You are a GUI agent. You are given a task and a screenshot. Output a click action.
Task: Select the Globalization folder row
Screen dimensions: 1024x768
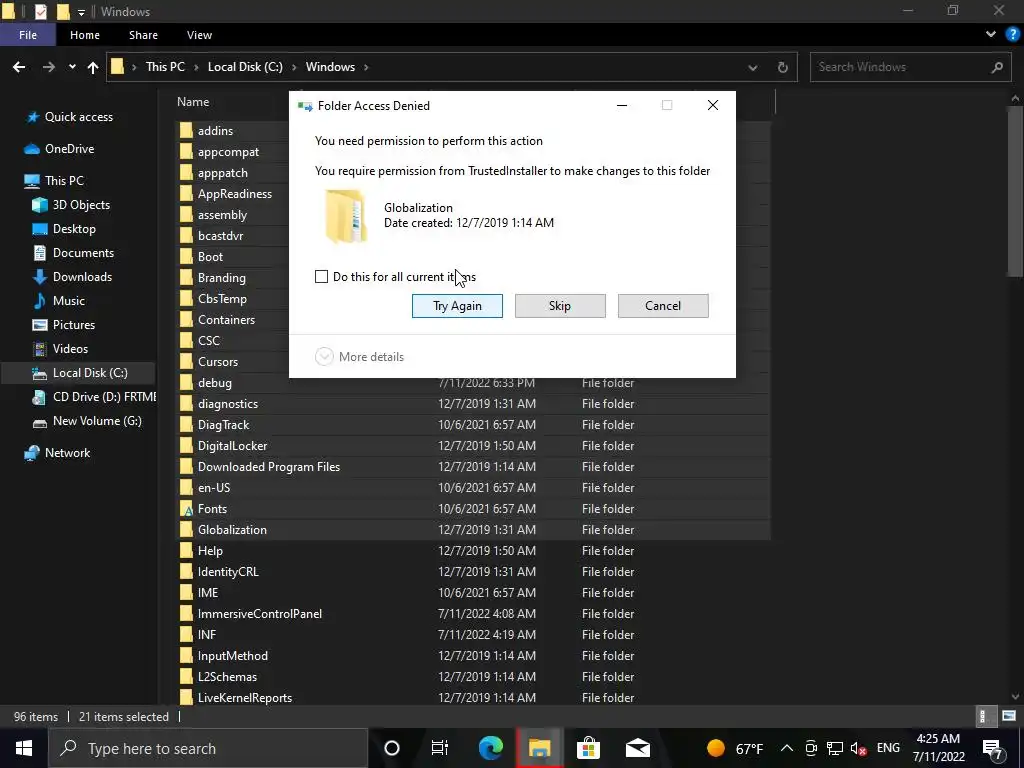pyautogui.click(x=473, y=530)
